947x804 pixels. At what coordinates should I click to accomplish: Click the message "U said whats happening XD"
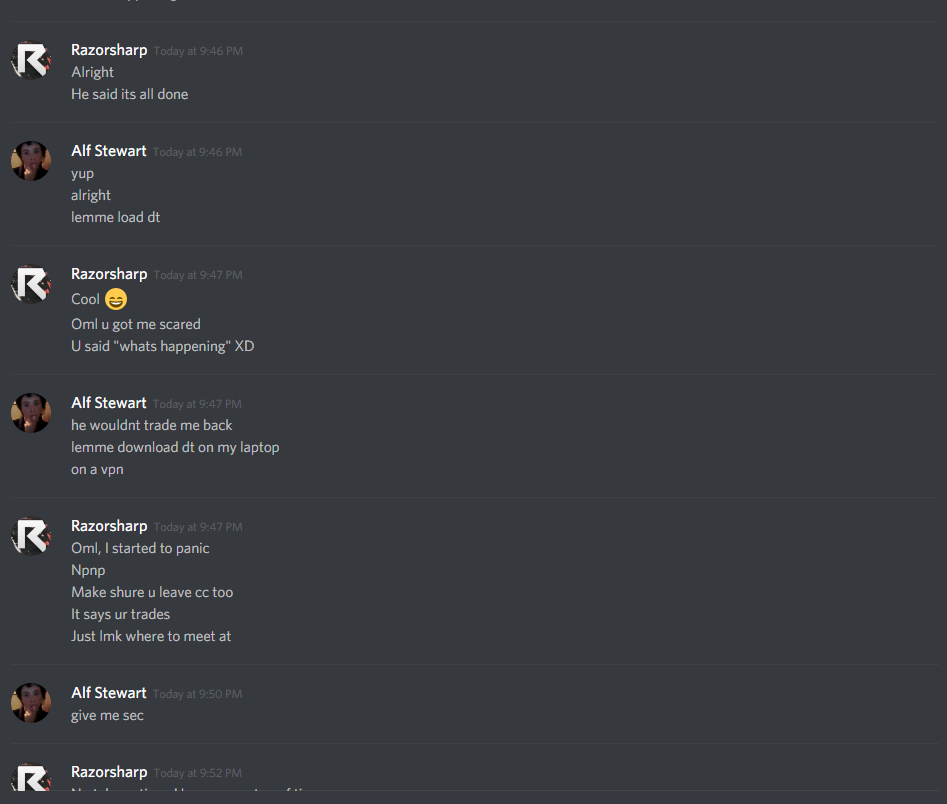162,346
